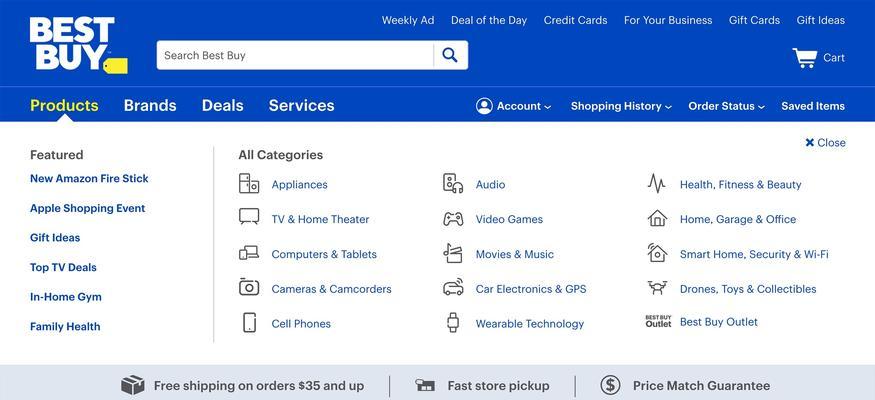Click the TV & Home Theater icon
Screen dimensions: 875x400
click(249, 216)
